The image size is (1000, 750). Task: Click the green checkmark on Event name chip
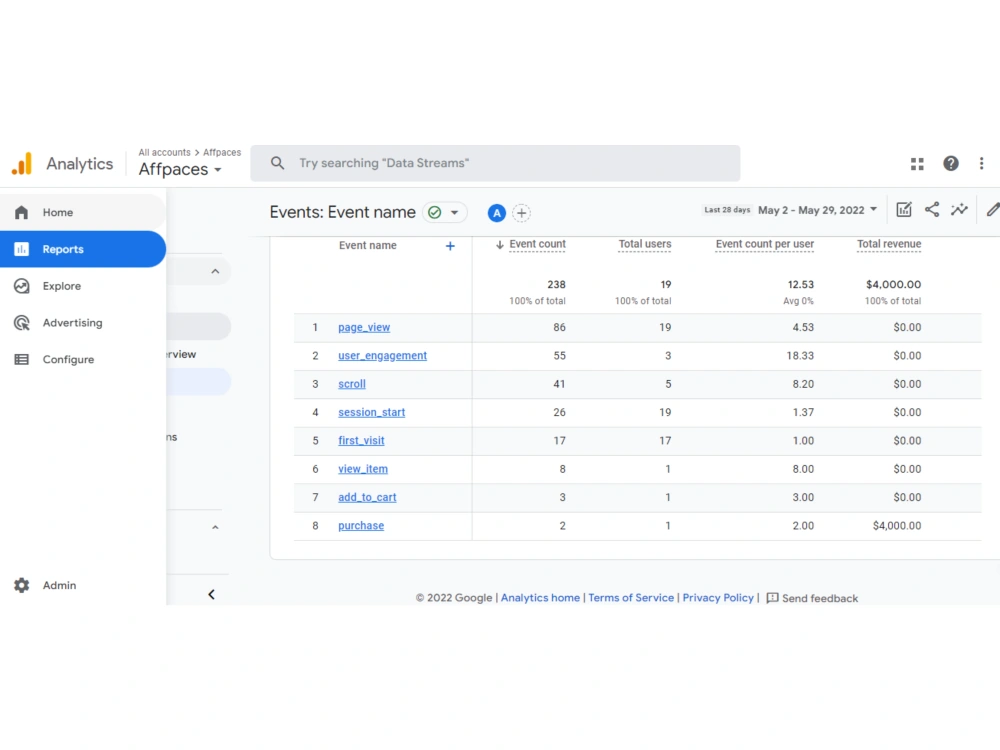click(434, 212)
